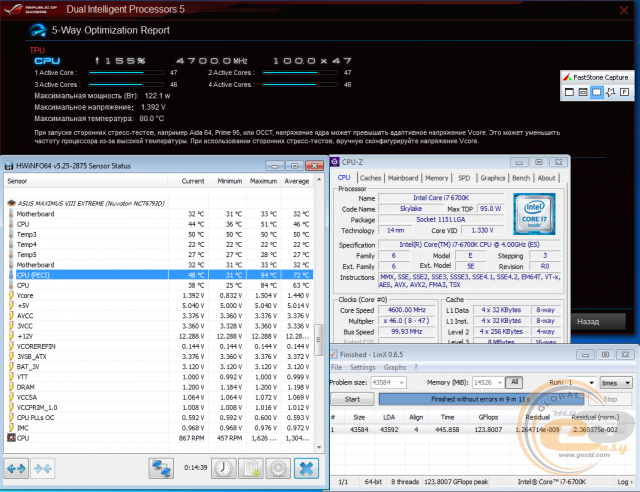
Task: Click the All memory button in LinX
Action: [x=514, y=382]
